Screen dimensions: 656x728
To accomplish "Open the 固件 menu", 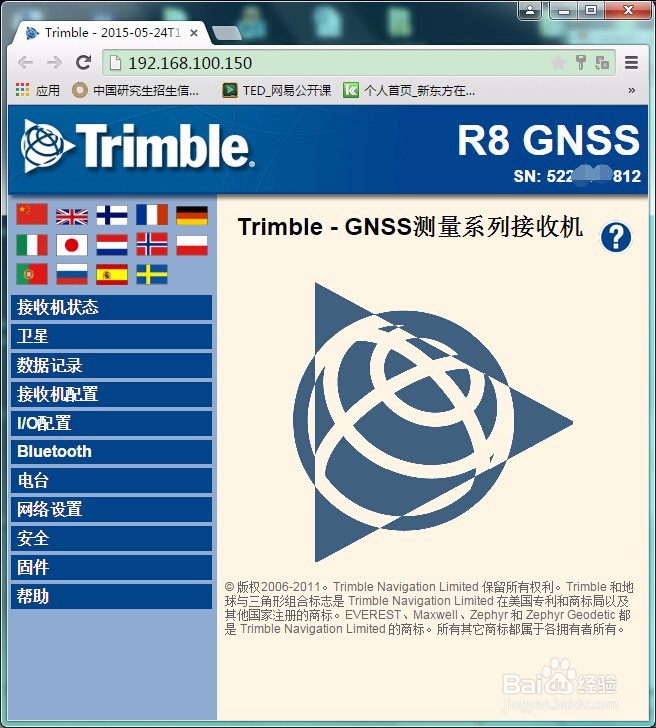I will (x=111, y=567).
